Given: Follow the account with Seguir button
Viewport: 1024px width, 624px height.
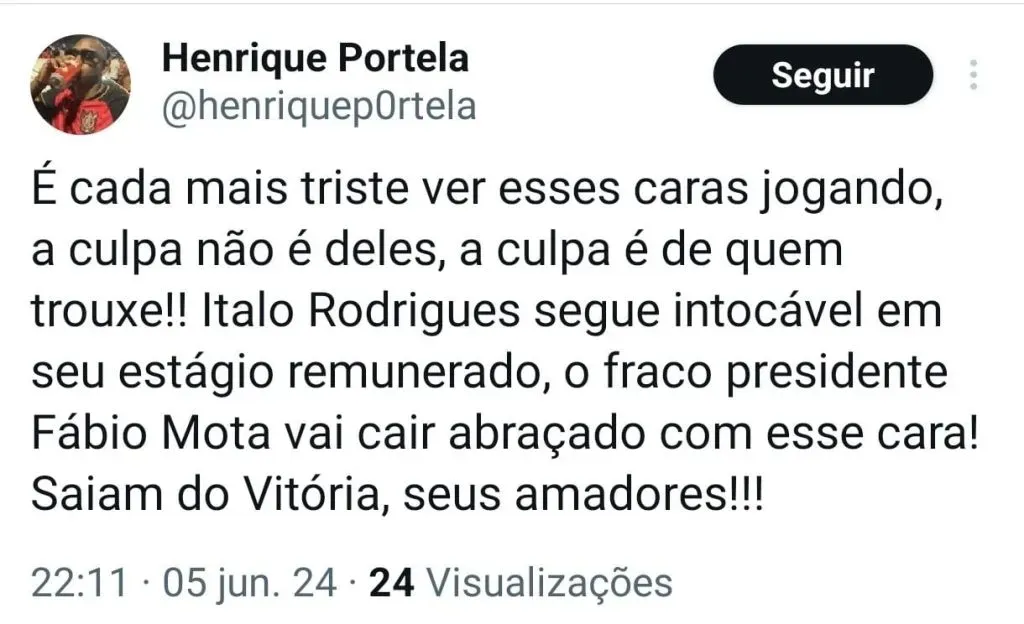Looking at the screenshot, I should (823, 75).
